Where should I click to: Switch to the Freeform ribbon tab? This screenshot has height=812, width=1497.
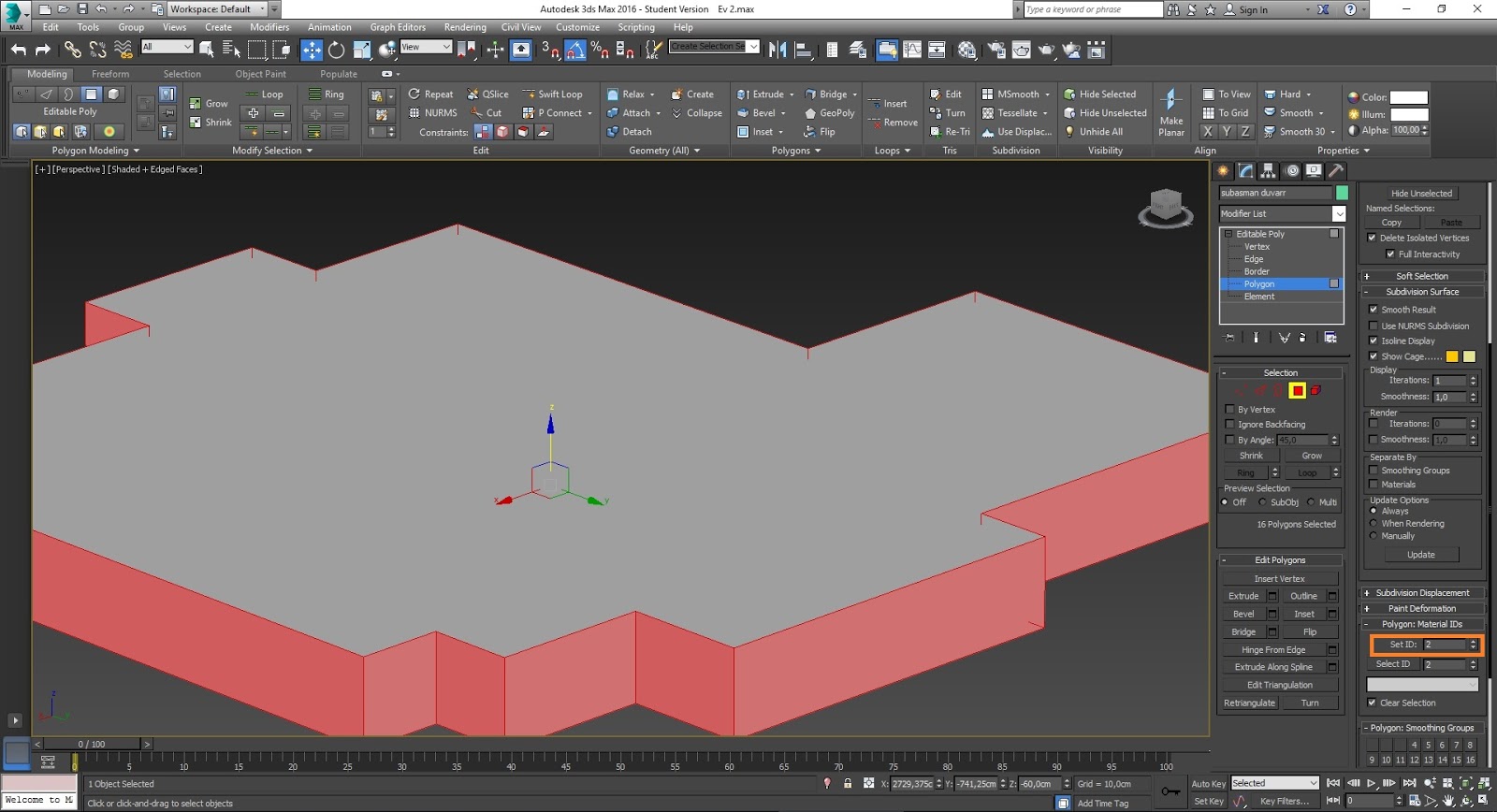(110, 74)
